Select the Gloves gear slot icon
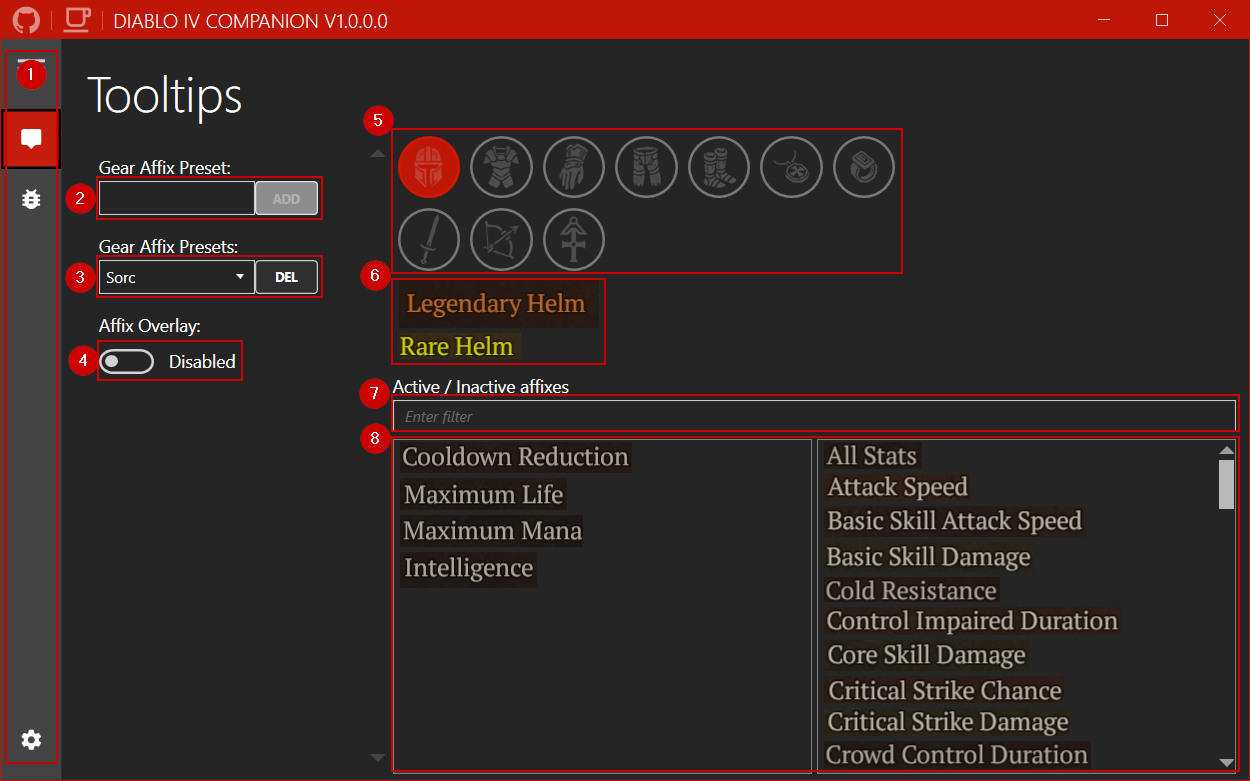 click(x=574, y=166)
